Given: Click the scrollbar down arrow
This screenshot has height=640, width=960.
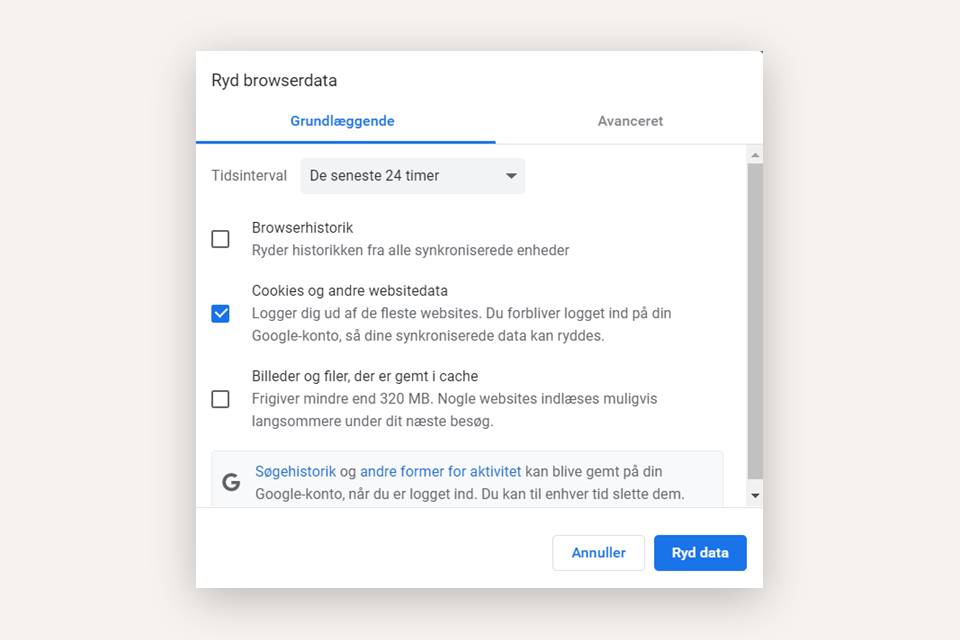Looking at the screenshot, I should click(x=756, y=494).
